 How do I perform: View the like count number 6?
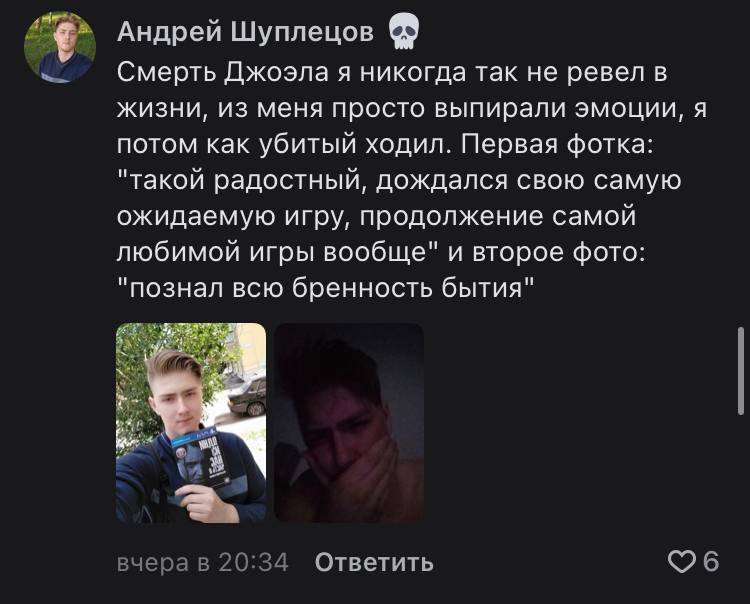coord(711,561)
